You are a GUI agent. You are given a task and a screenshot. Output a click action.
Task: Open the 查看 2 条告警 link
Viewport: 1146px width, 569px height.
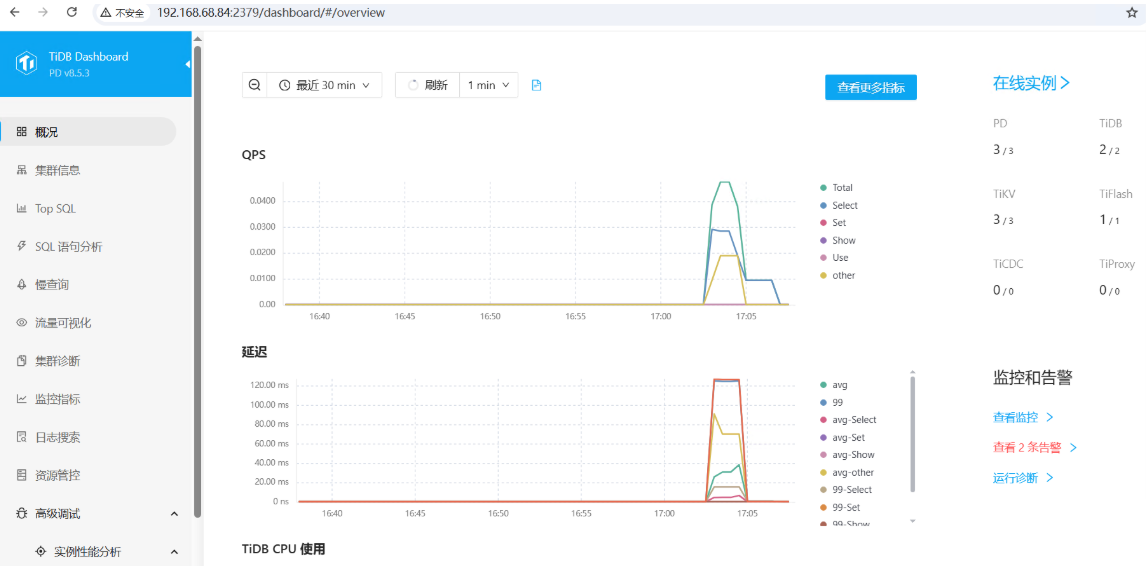tap(1027, 448)
